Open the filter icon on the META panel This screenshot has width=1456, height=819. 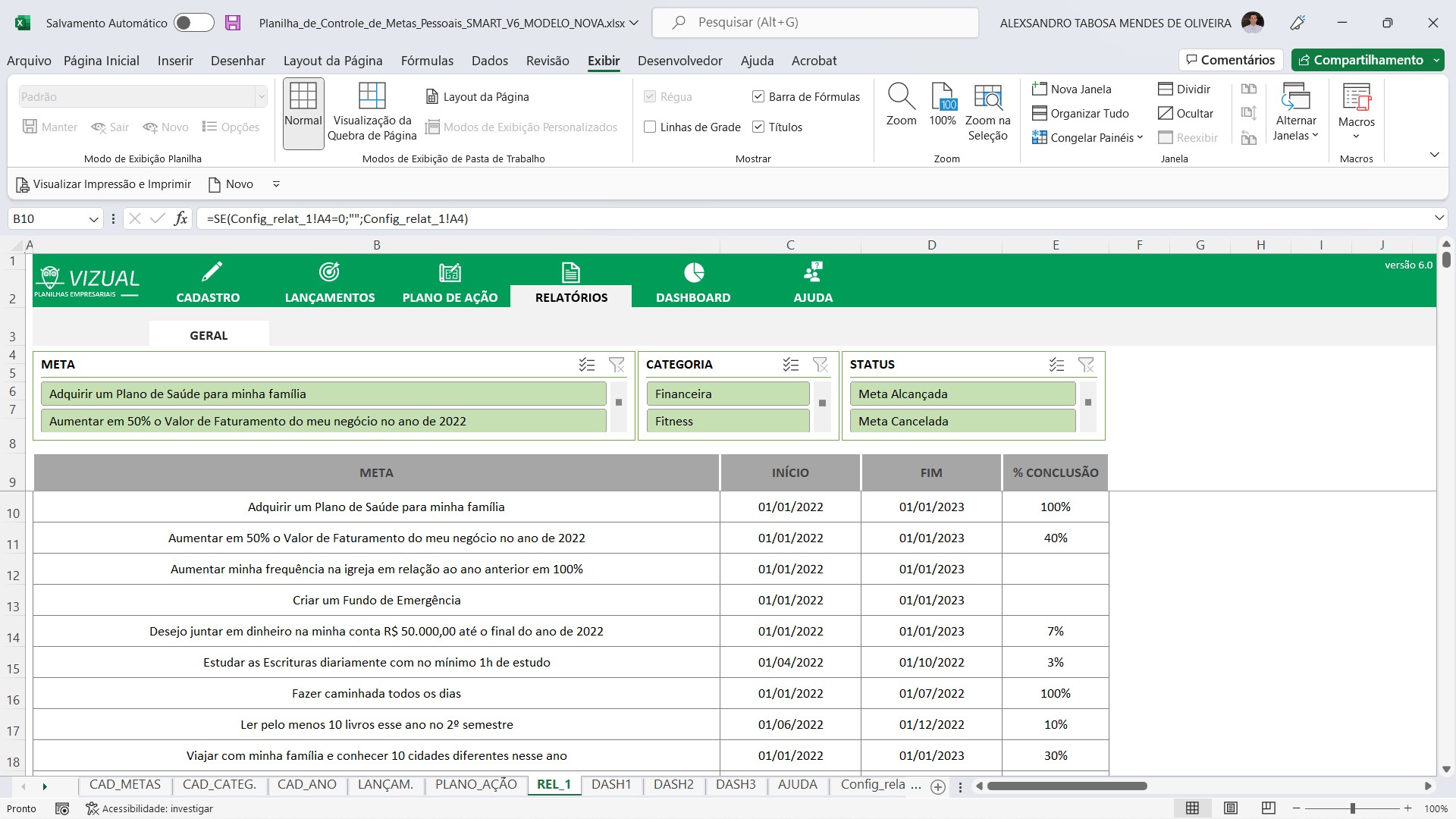pyautogui.click(x=617, y=365)
